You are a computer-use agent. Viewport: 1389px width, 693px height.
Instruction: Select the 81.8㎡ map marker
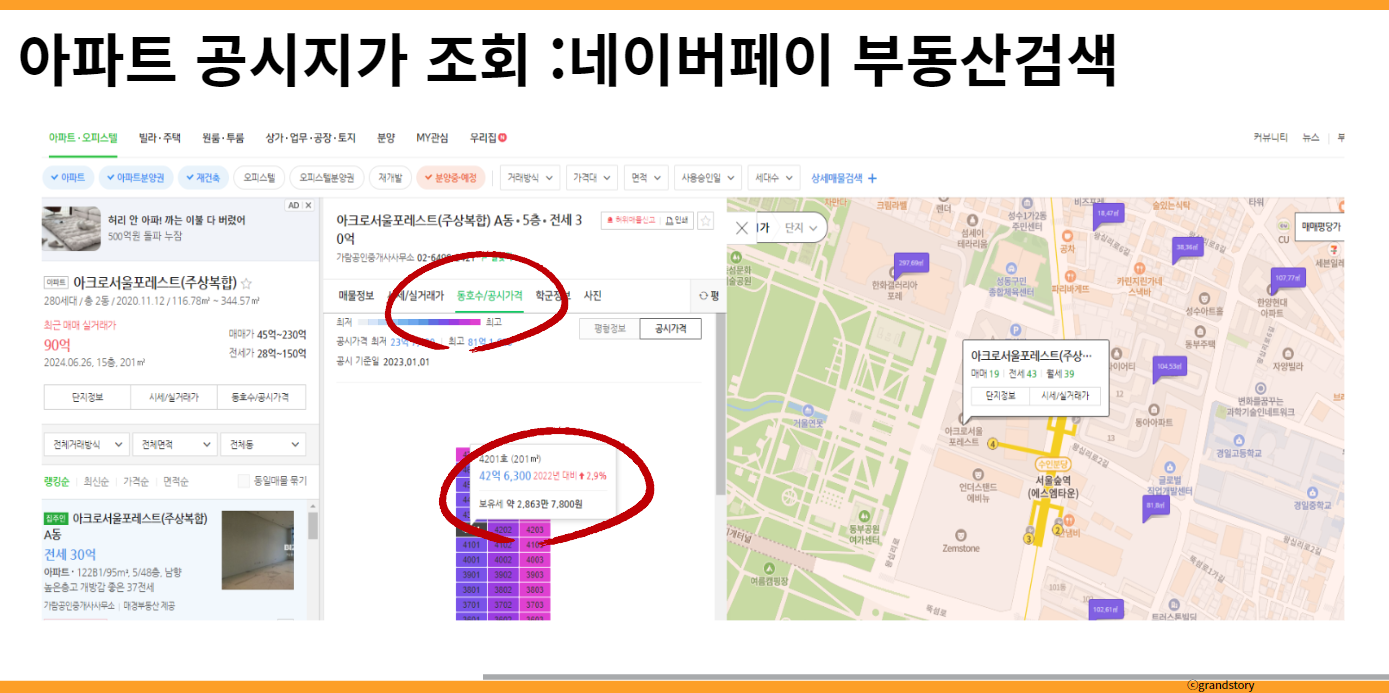click(1155, 507)
